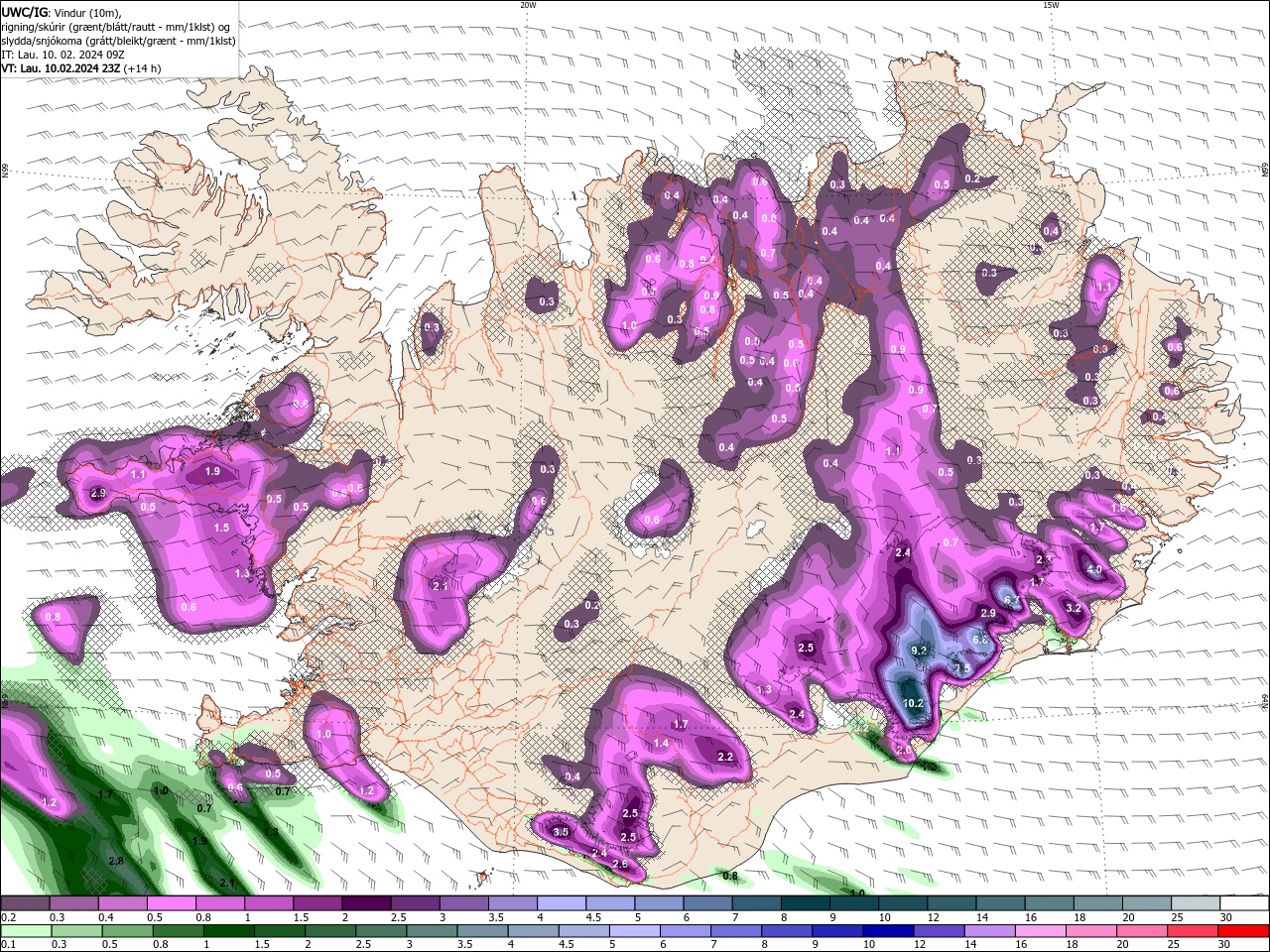
Task: Click the 3.2 precipitation value on the map
Action: click(x=1073, y=607)
